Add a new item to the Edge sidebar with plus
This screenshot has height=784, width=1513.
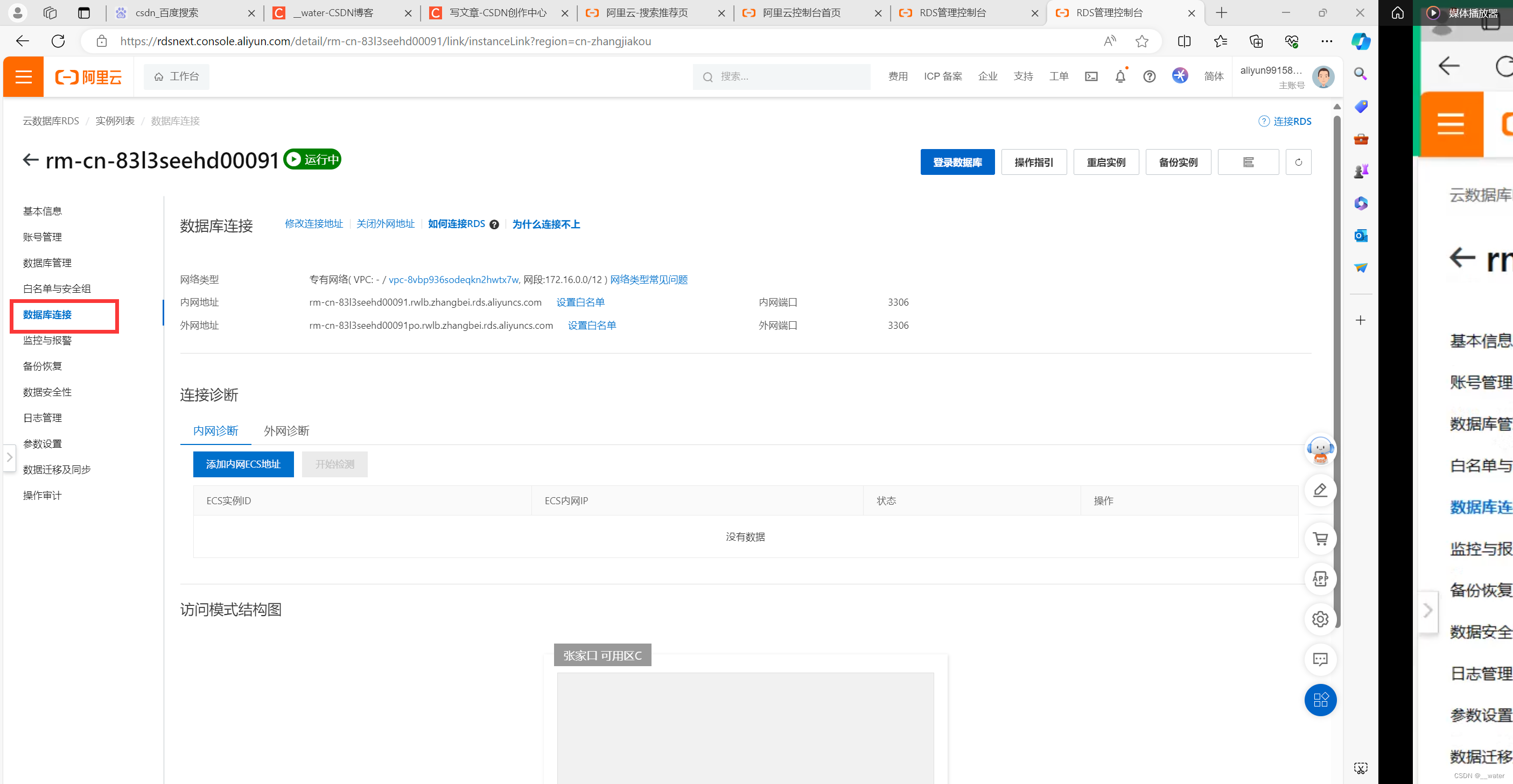click(x=1360, y=320)
